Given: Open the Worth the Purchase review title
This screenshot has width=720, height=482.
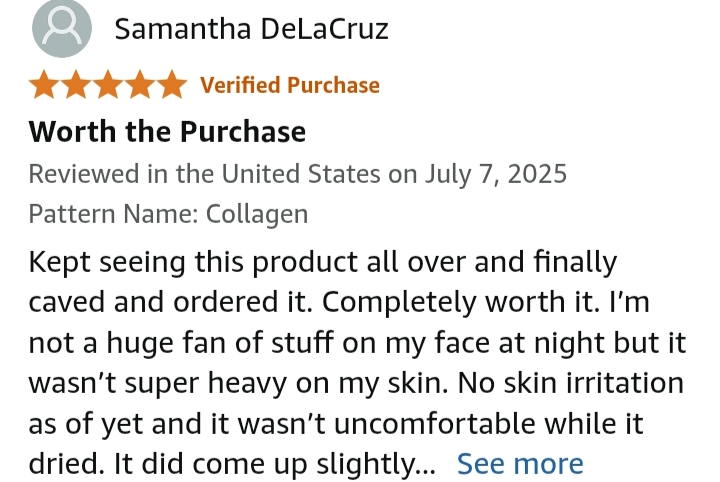Looking at the screenshot, I should coord(167,132).
